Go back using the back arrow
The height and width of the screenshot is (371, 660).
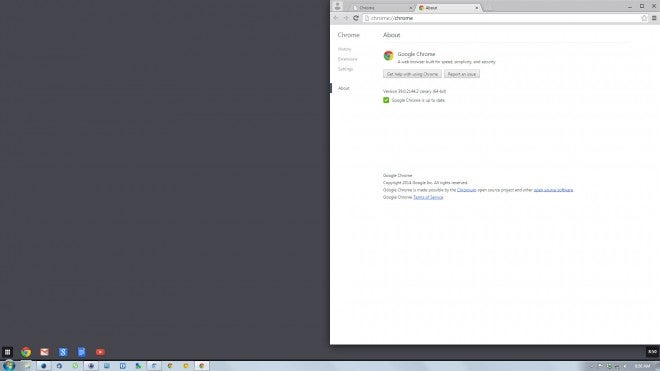point(336,18)
